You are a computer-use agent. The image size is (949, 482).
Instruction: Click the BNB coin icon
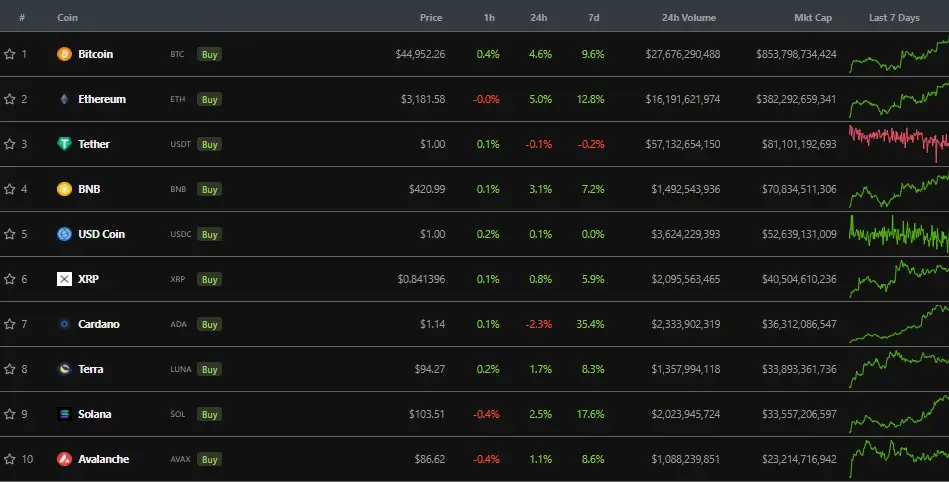pyautogui.click(x=64, y=189)
